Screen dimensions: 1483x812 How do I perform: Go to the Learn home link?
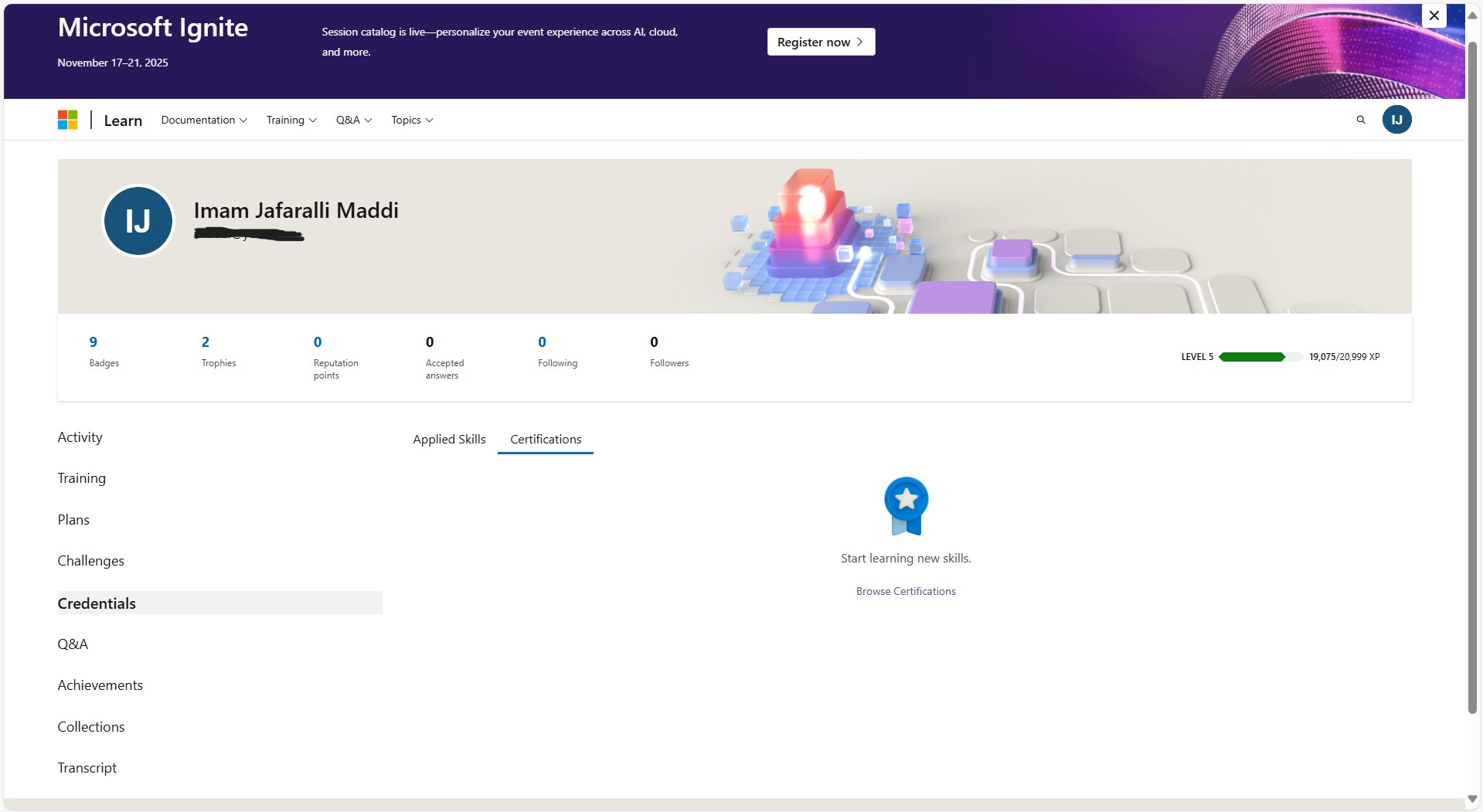click(123, 121)
